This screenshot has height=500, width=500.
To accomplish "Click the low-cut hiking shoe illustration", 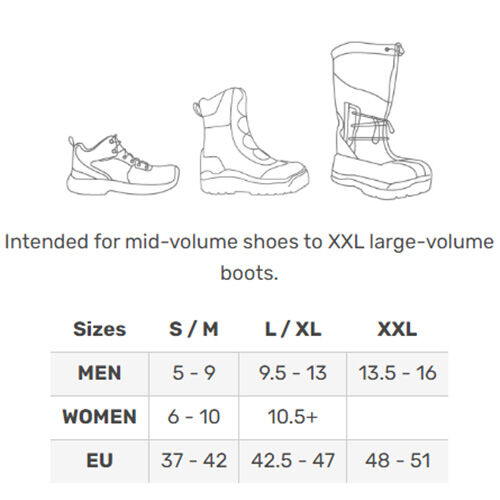I will pos(123,165).
